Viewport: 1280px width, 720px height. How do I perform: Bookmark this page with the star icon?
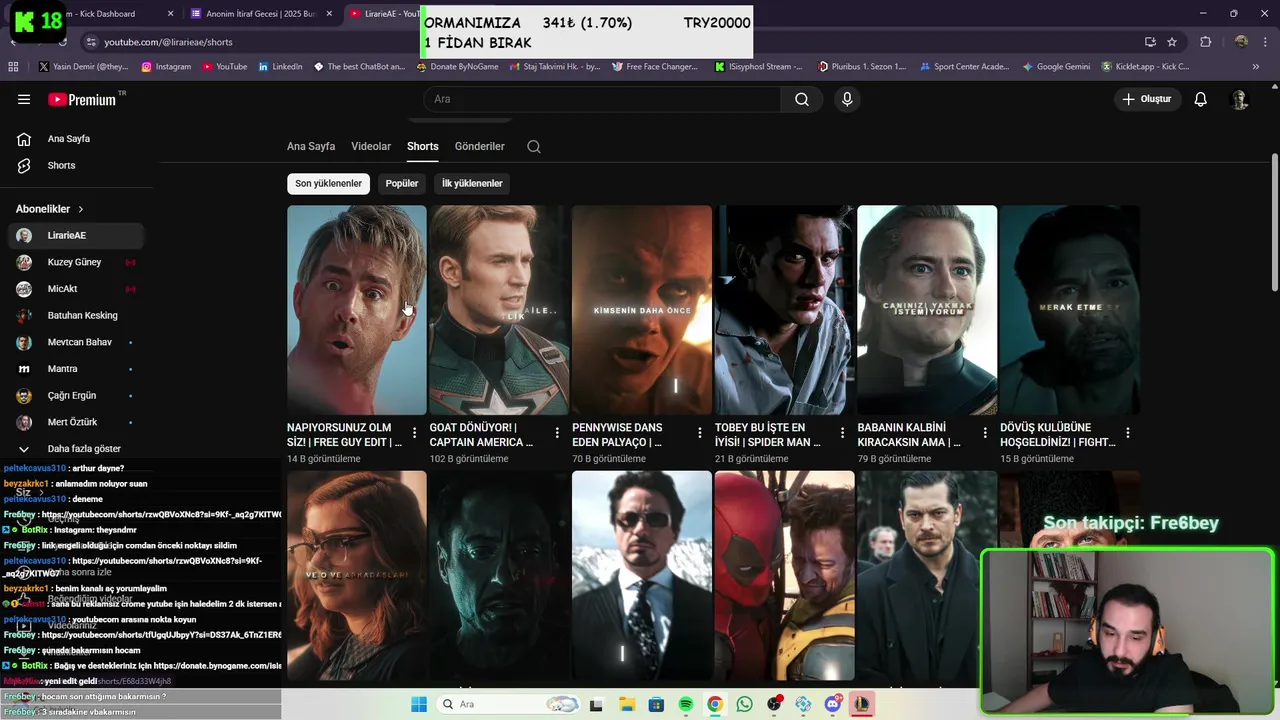(1172, 42)
